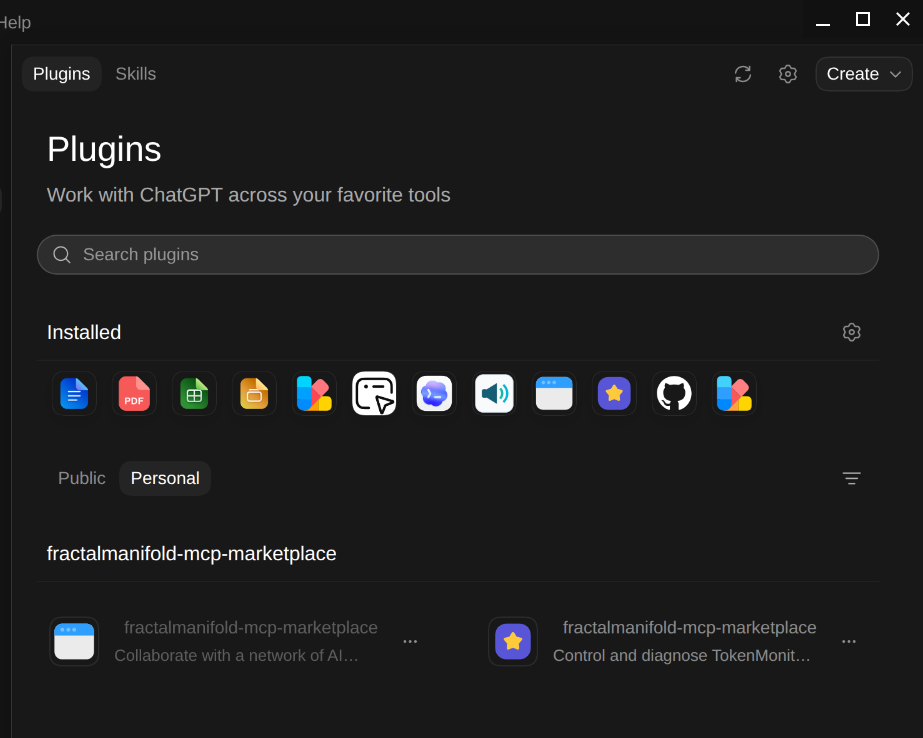
Task: Click 'Collaborate with a network of AI…' description
Action: [237, 656]
